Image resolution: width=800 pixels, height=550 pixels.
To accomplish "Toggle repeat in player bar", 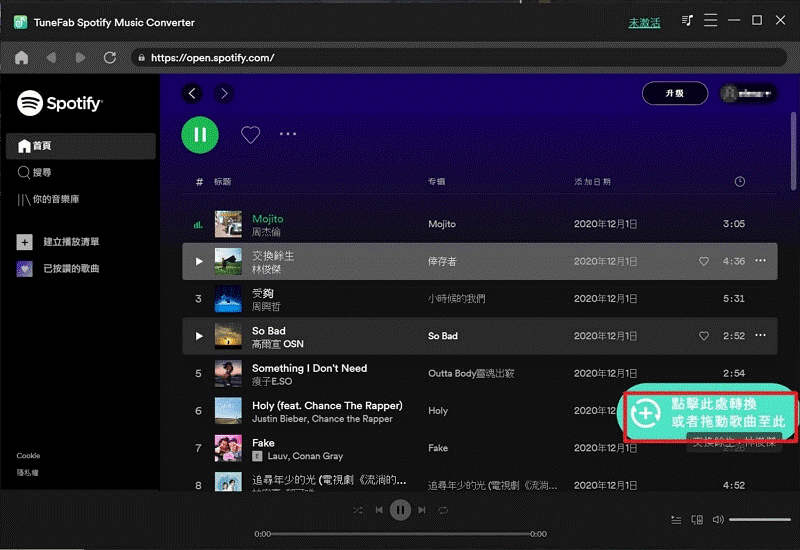I will coord(443,510).
